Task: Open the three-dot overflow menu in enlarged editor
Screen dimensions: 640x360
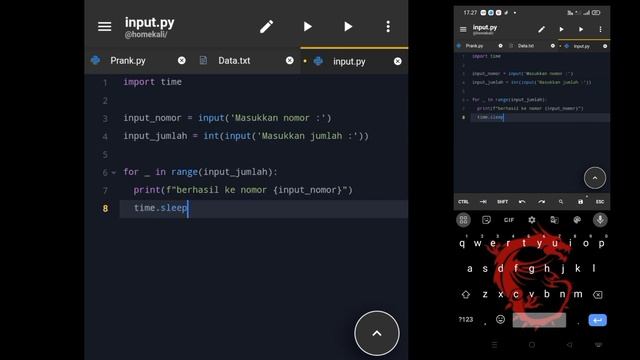Action: coord(388,27)
